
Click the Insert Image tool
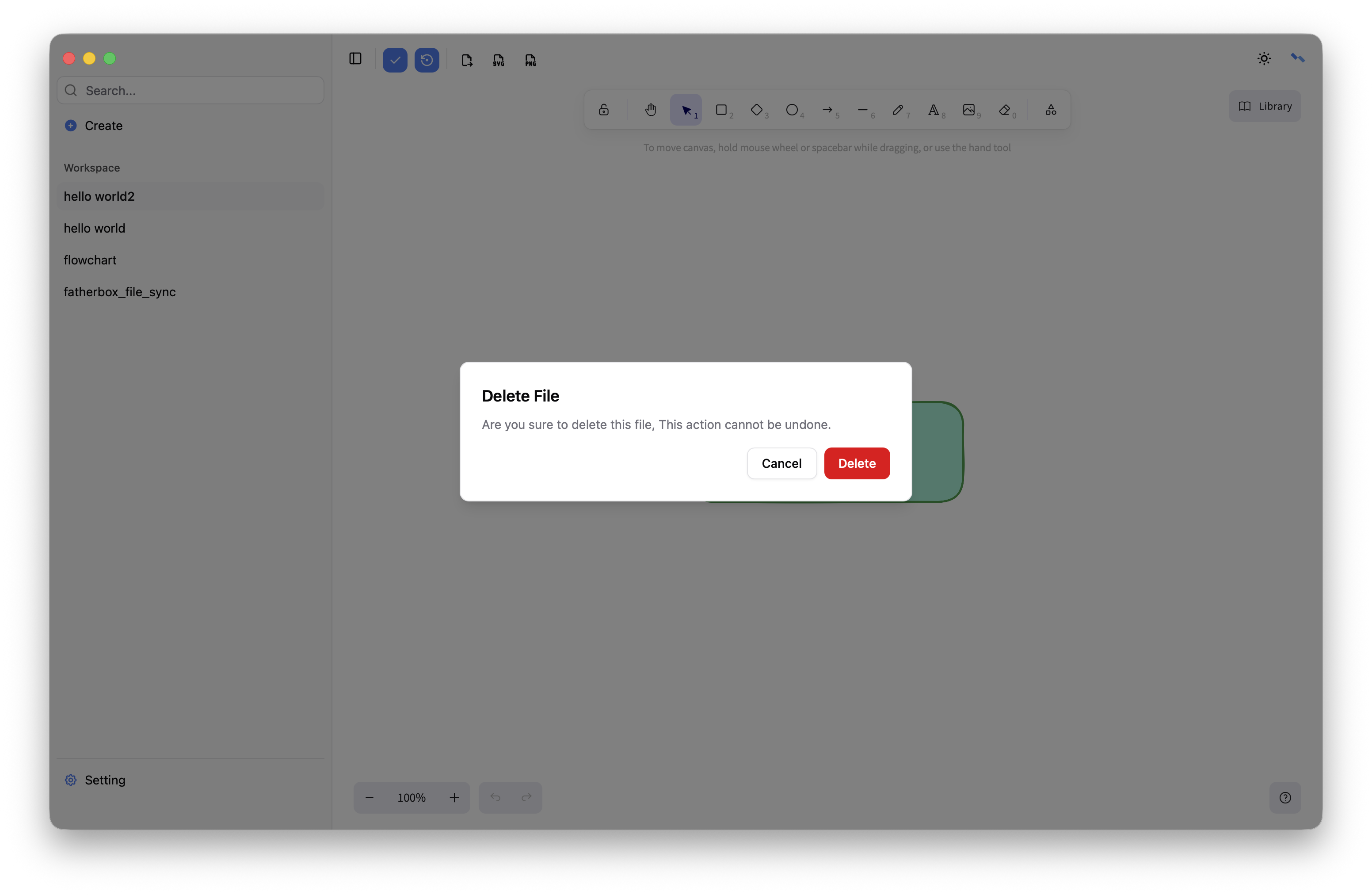coord(968,110)
